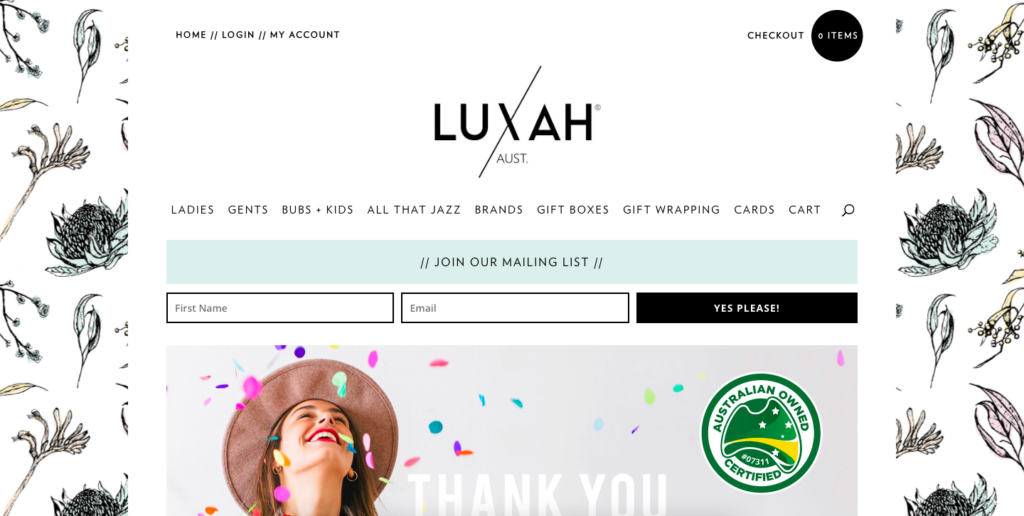1024x516 pixels.
Task: Open the Gift Boxes menu
Action: pyautogui.click(x=573, y=210)
